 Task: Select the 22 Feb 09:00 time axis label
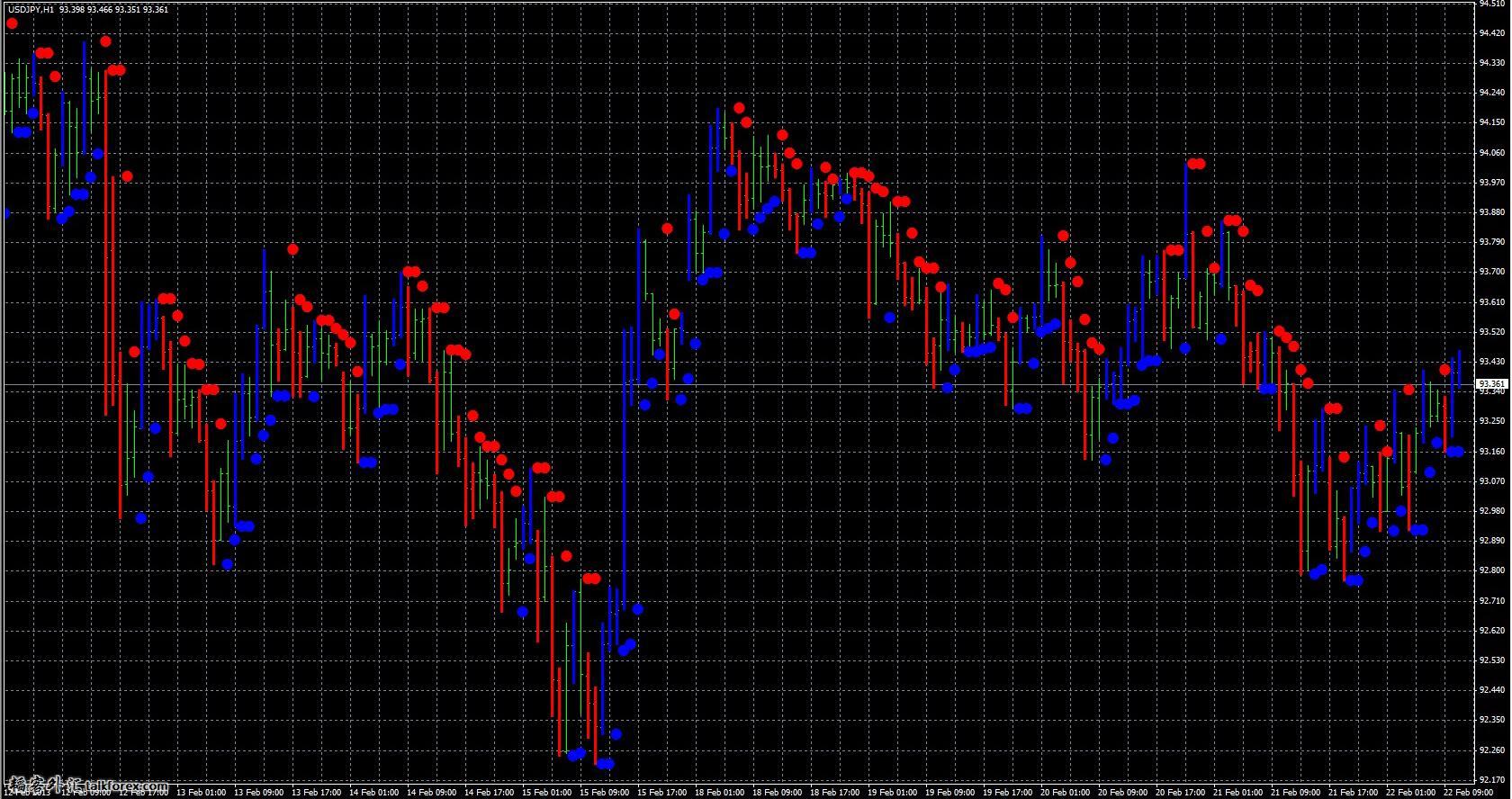(1468, 793)
